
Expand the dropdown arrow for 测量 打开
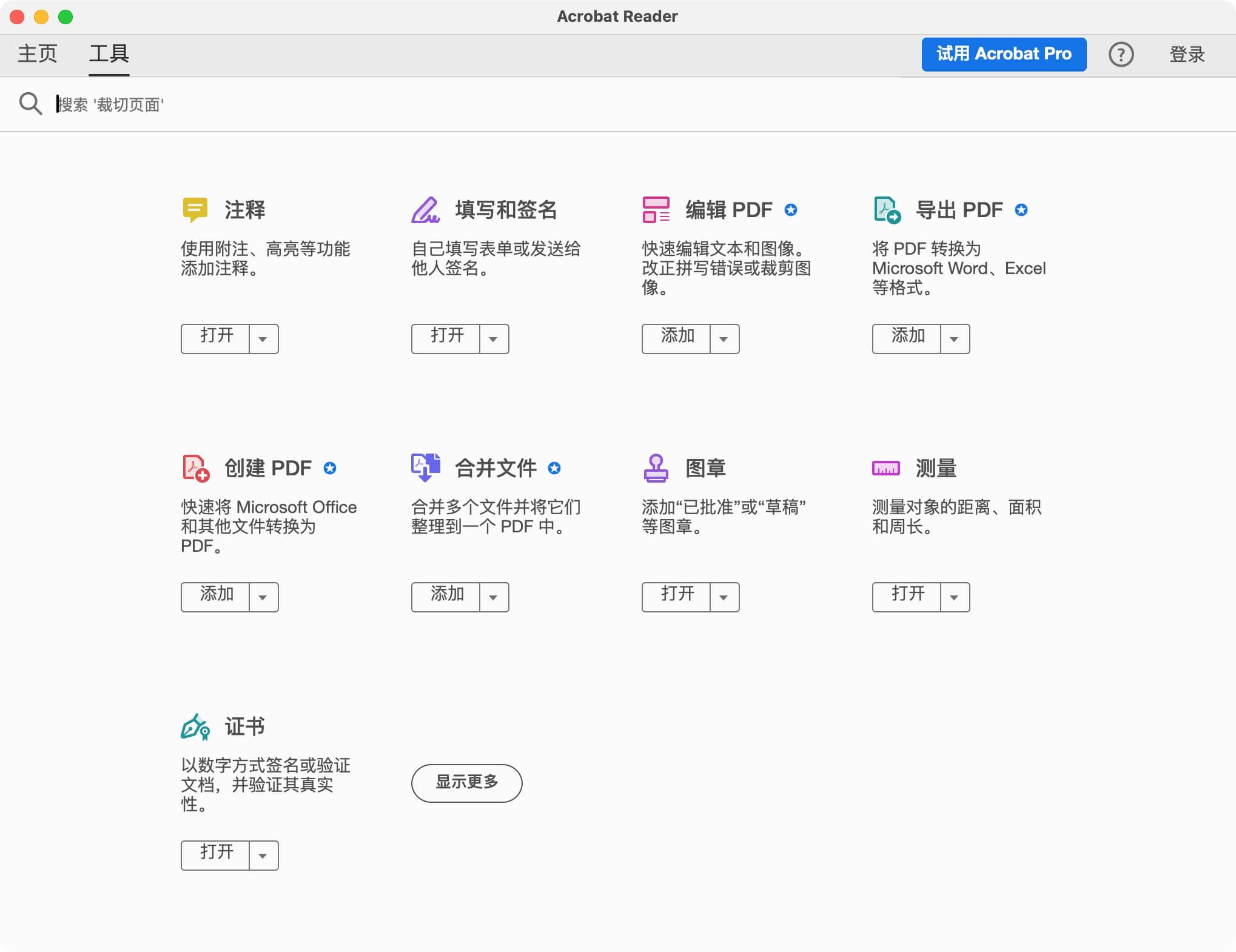[x=955, y=597]
